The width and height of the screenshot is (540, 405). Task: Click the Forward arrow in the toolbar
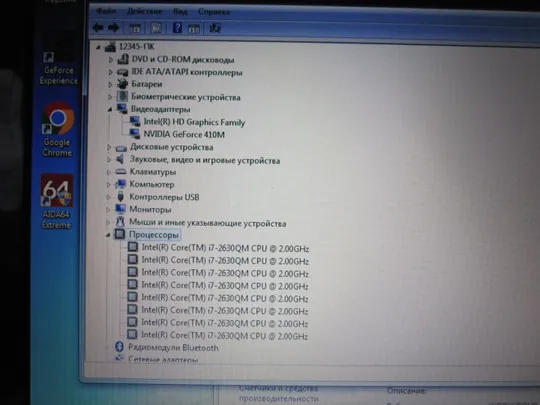pos(114,28)
